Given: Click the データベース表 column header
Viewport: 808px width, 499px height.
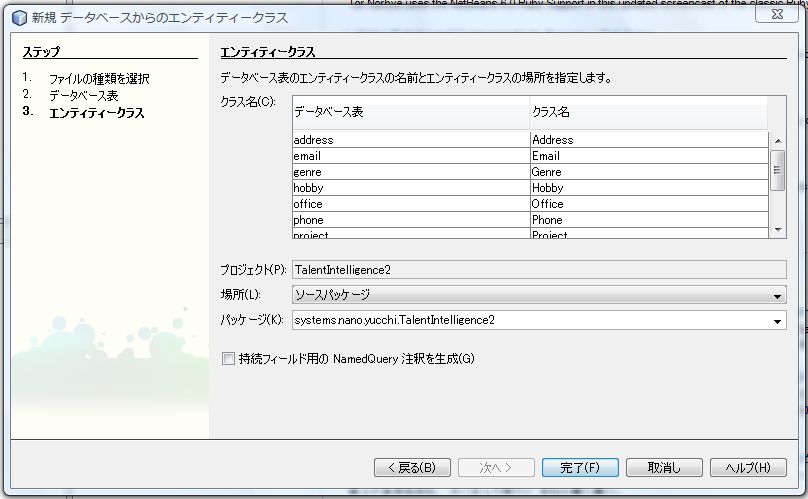Looking at the screenshot, I should (410, 113).
